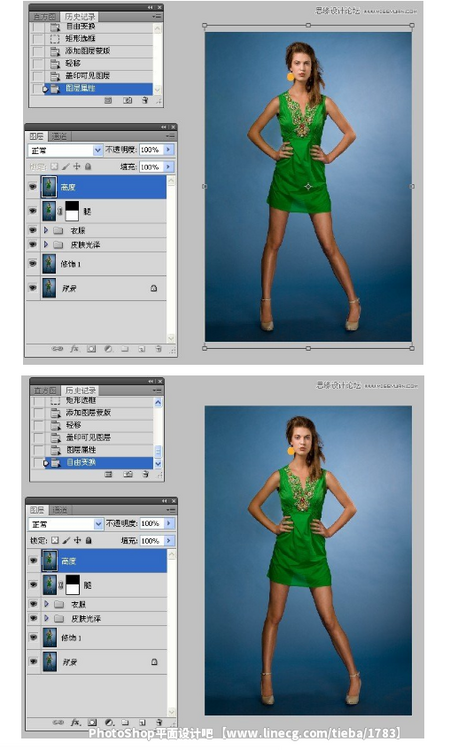Upper screenshot: click 腿 layer mask thumbnail

coord(72,211)
